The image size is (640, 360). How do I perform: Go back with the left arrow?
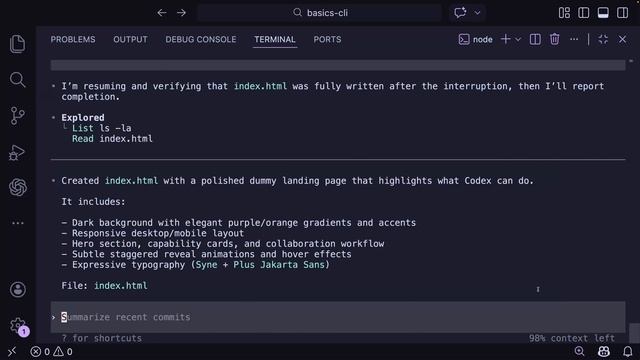162,13
